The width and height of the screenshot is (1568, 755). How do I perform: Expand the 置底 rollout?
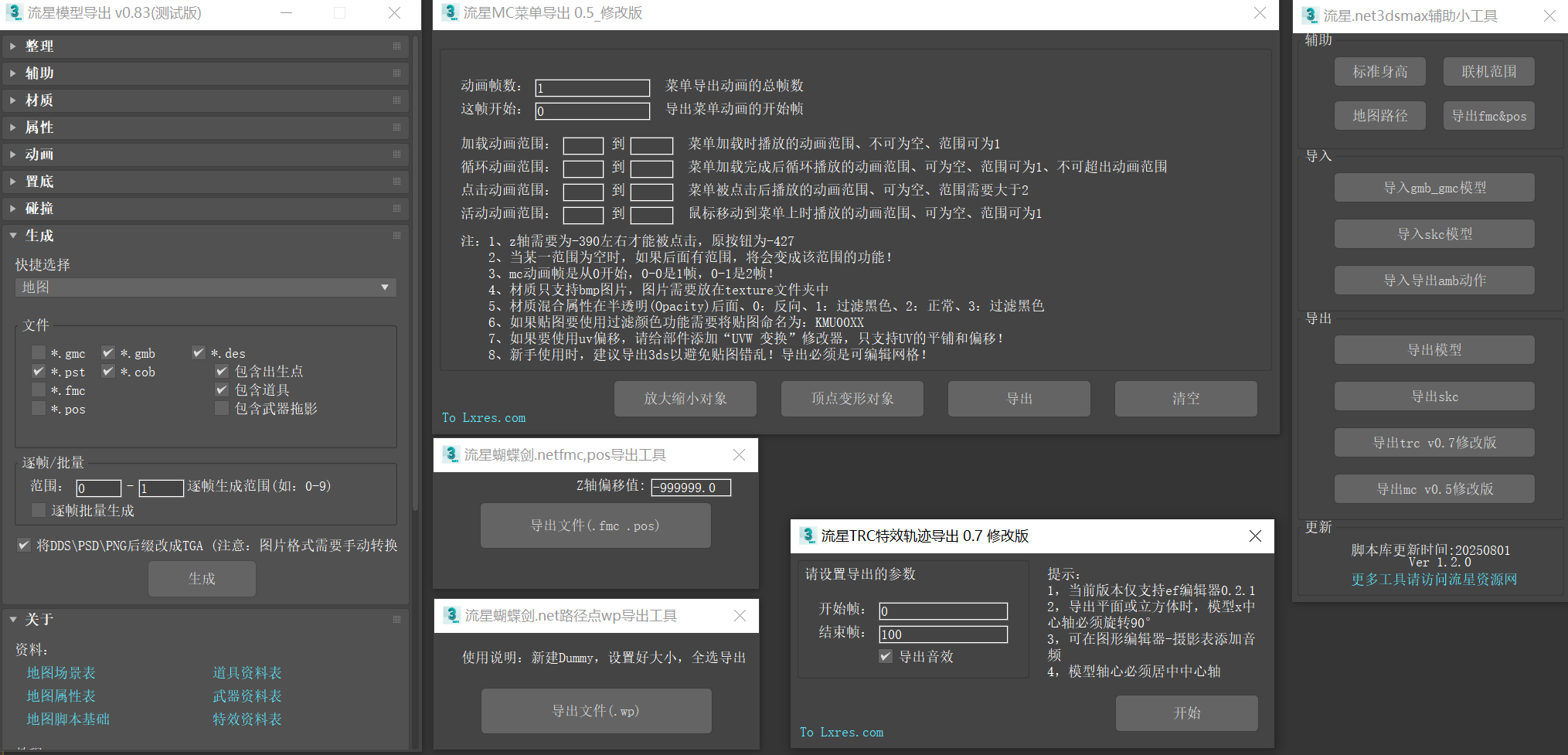(x=205, y=182)
